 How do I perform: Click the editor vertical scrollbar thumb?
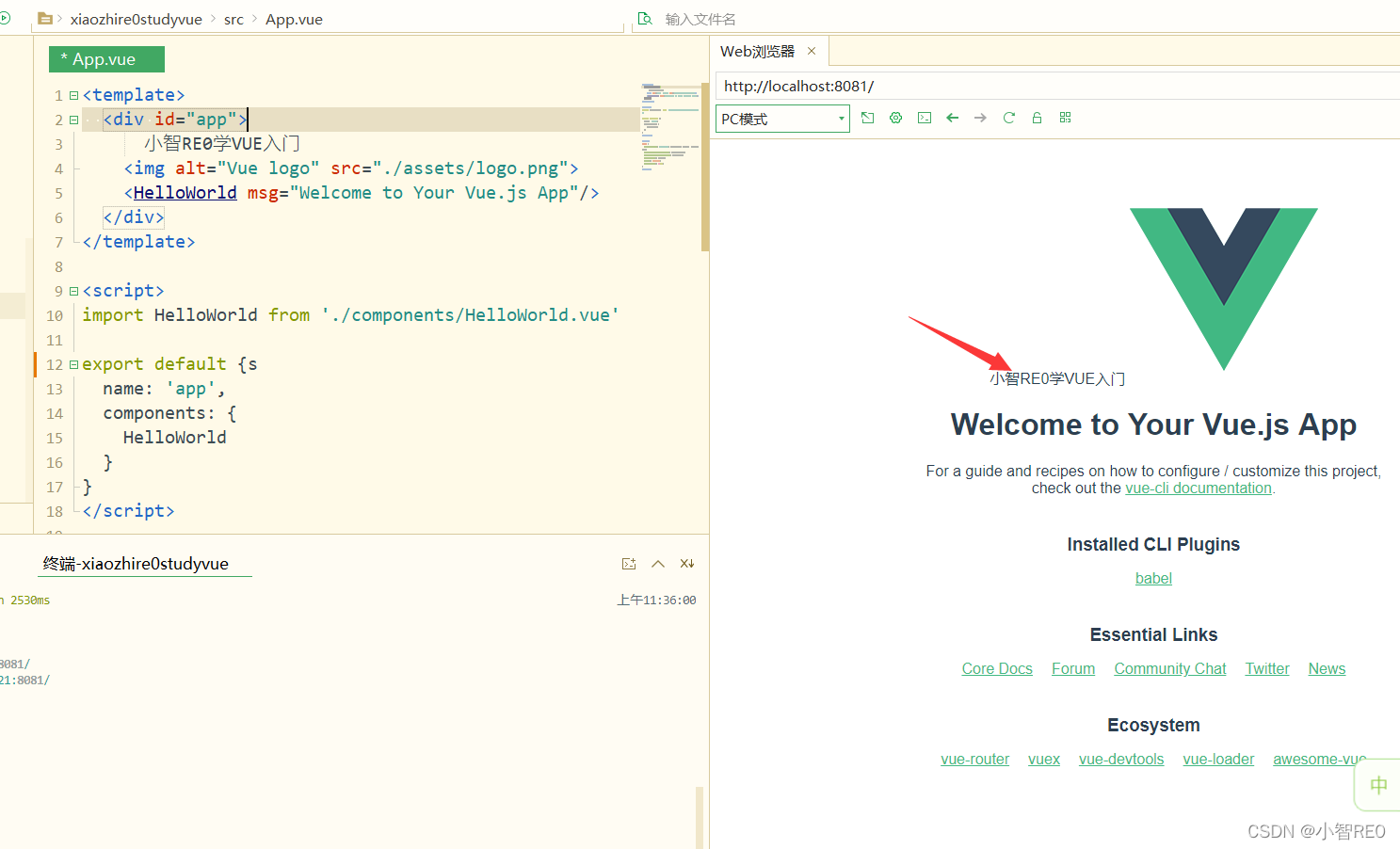click(705, 168)
